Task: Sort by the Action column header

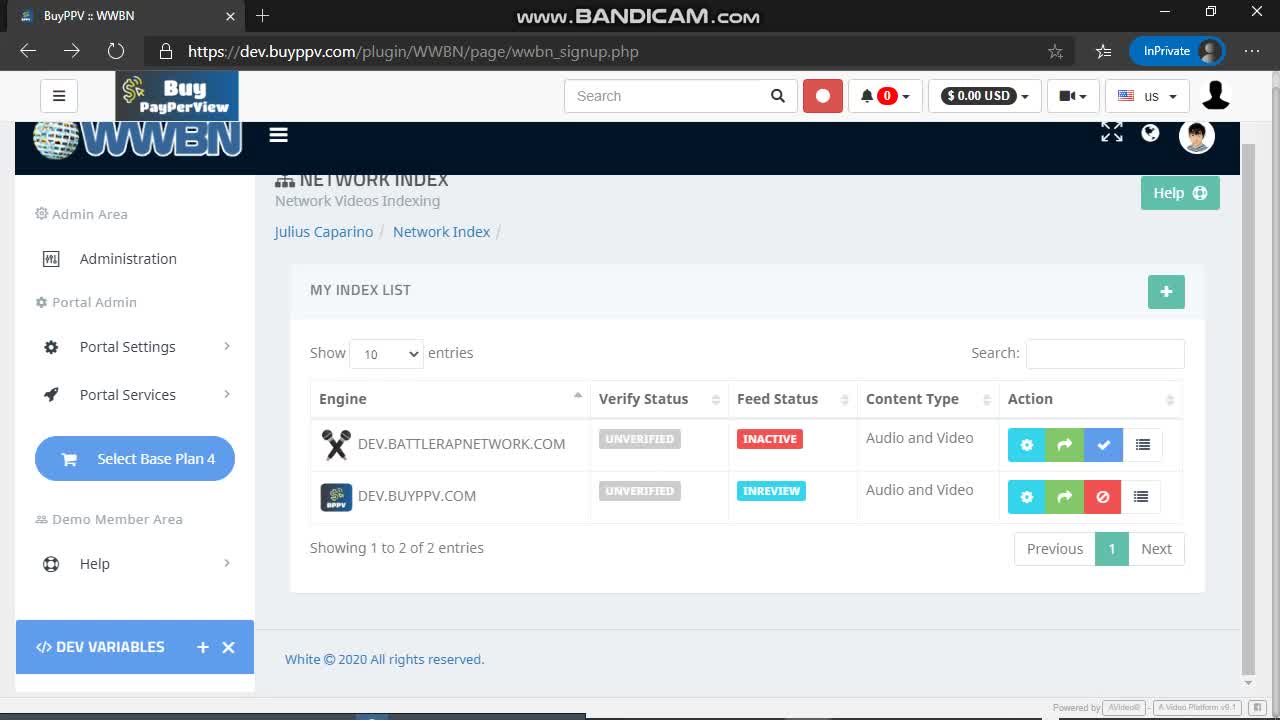Action: [x=1091, y=399]
